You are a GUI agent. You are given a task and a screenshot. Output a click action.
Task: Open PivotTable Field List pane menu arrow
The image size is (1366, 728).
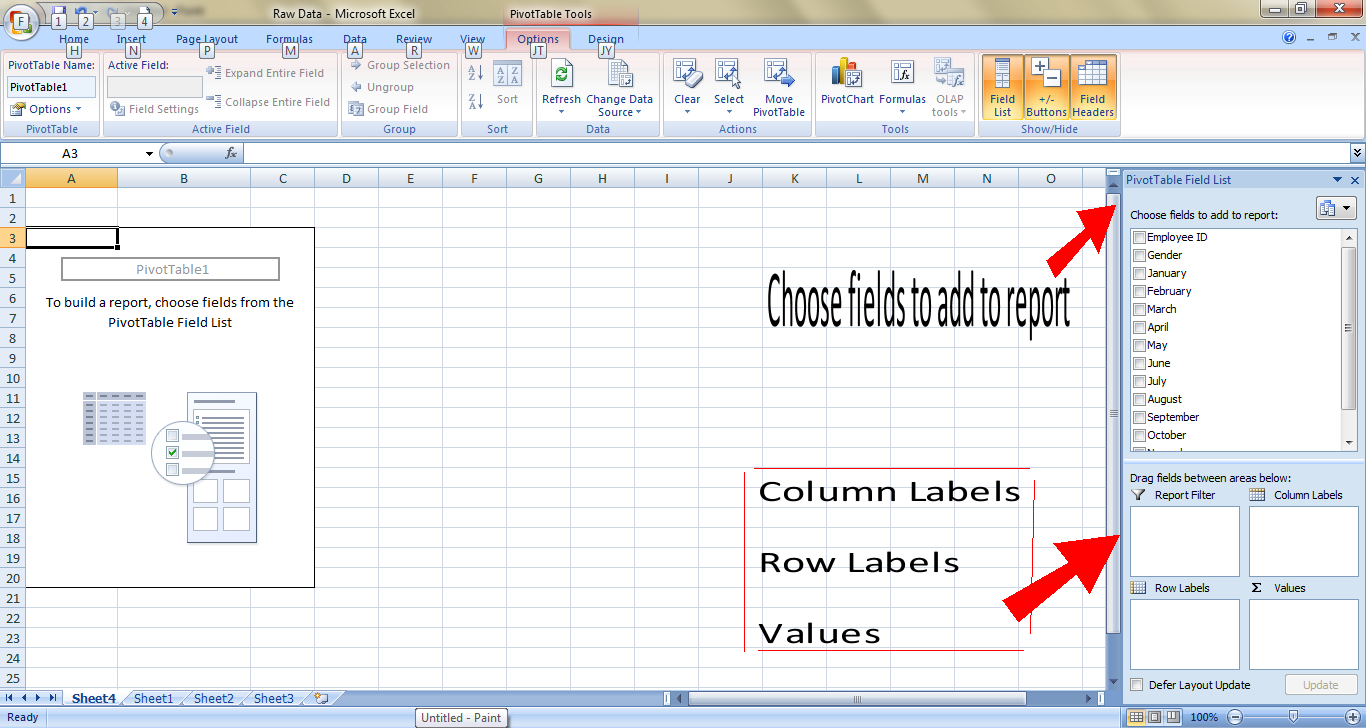coord(1338,181)
